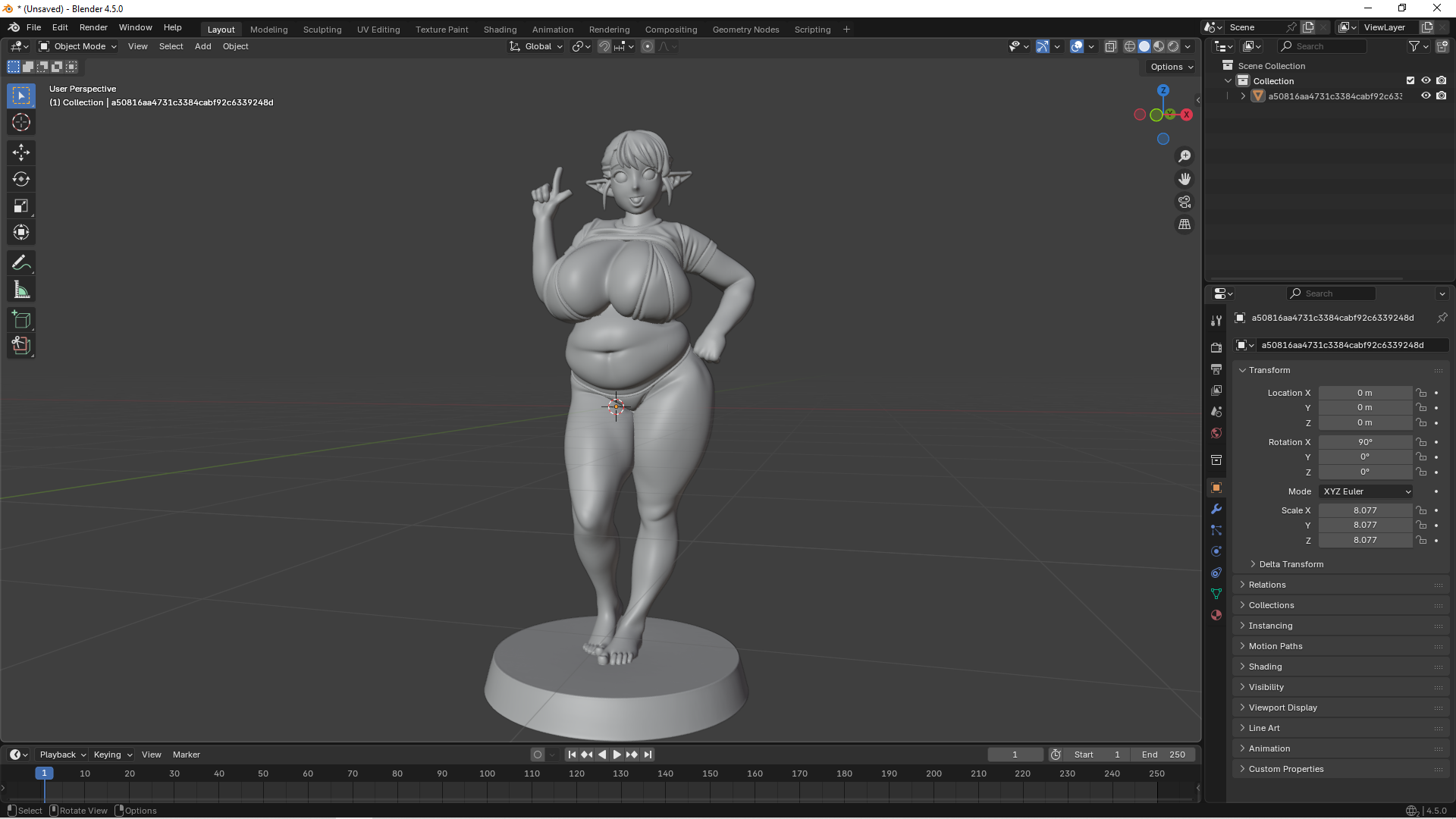1456x819 pixels.
Task: Switch to the Sculpting workspace tab
Action: [322, 30]
